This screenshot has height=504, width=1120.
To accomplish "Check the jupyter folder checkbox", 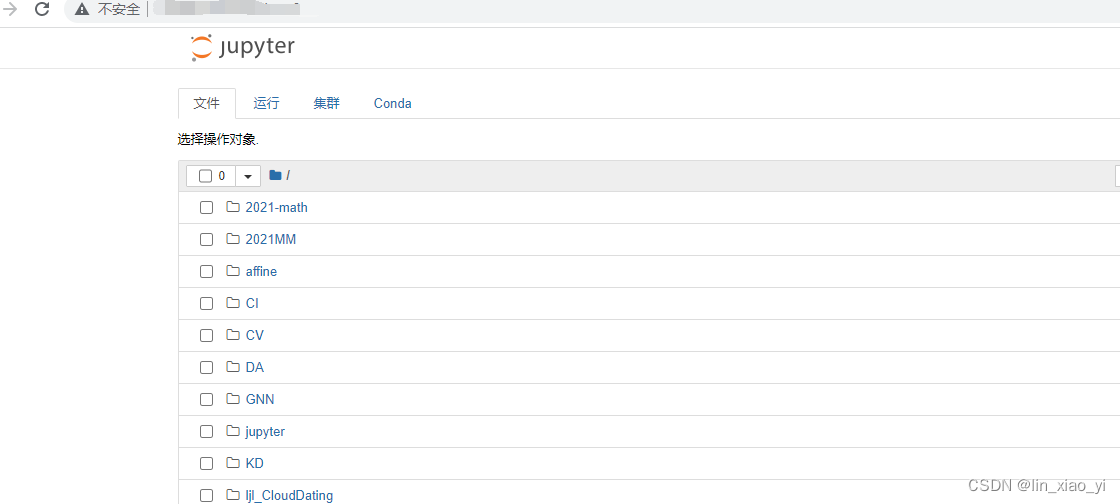I will pyautogui.click(x=206, y=431).
